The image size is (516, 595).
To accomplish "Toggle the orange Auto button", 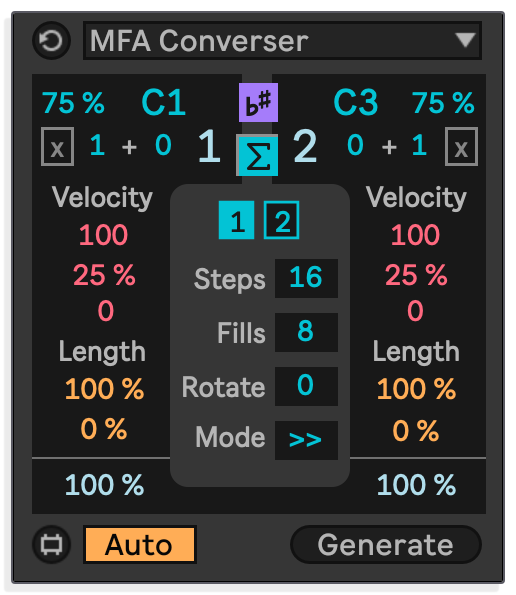I will (140, 545).
